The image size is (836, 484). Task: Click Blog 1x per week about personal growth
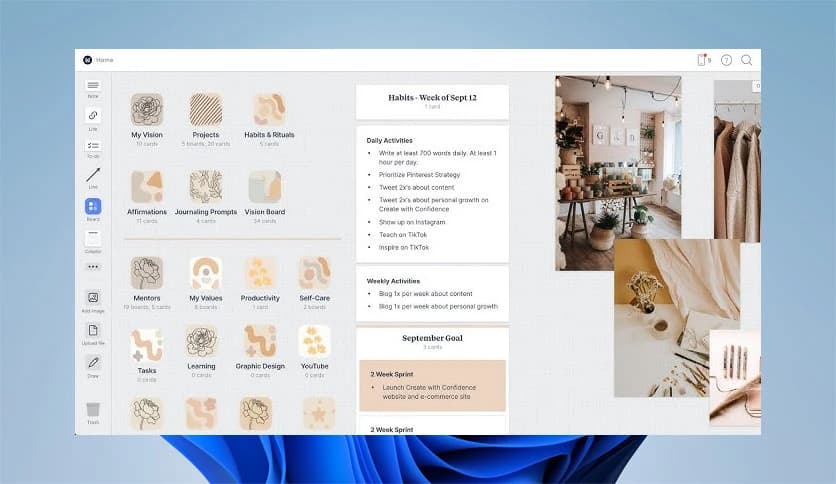(438, 306)
